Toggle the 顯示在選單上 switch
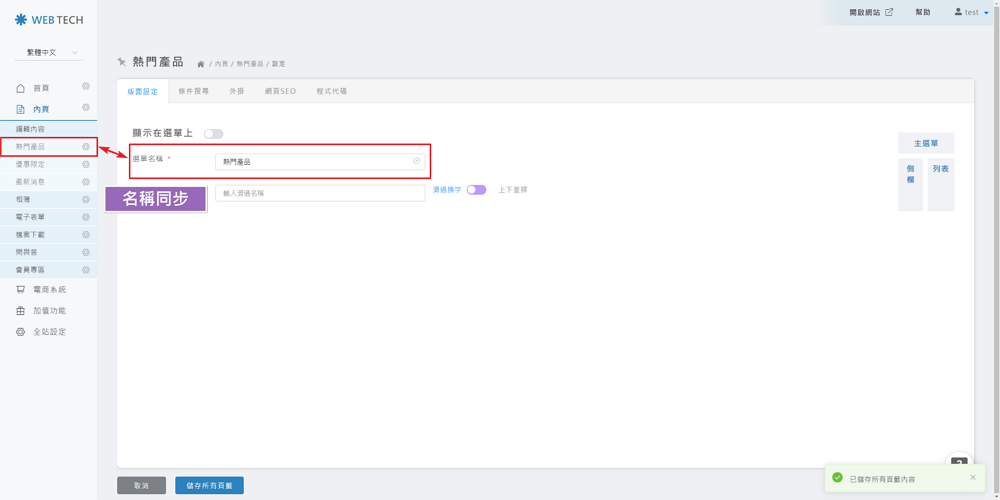Screen dimensions: 1000x500 (x=213, y=134)
